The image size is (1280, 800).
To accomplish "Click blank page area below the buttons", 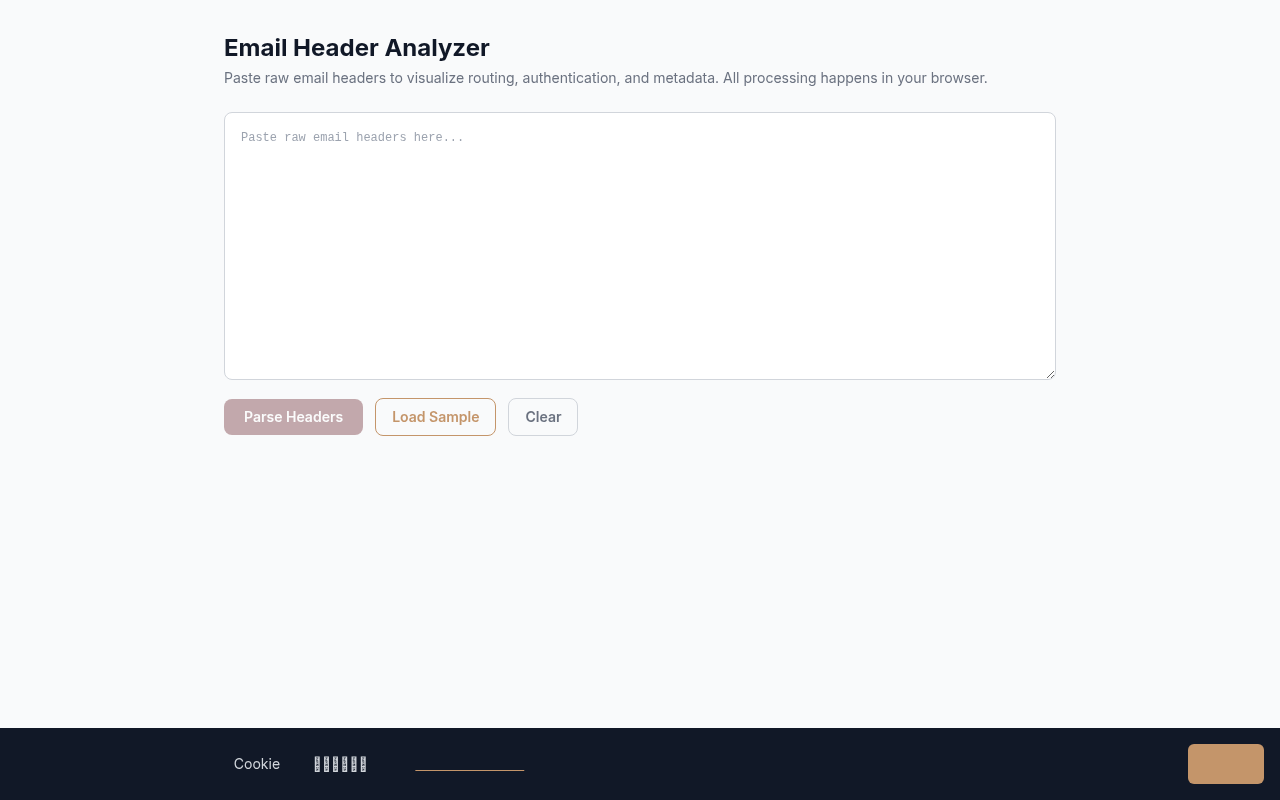I will [640, 580].
